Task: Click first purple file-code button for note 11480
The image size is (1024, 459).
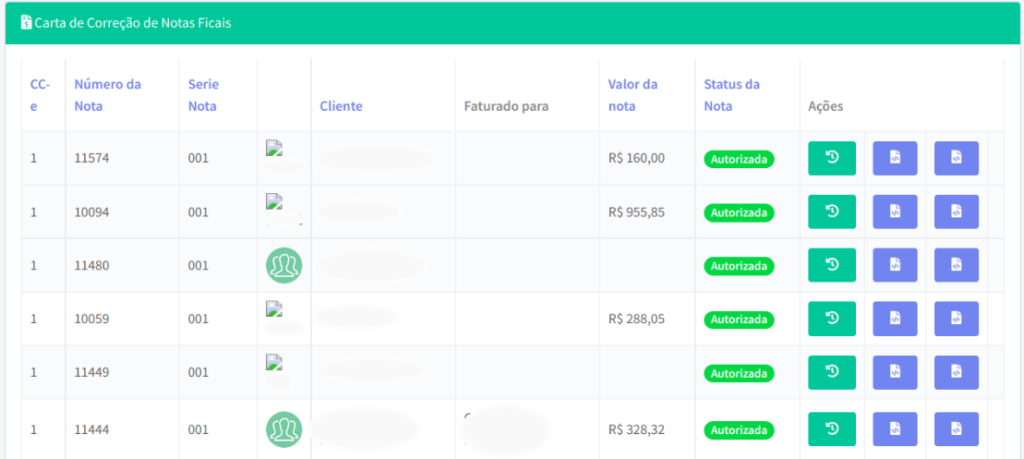Action: coord(895,265)
